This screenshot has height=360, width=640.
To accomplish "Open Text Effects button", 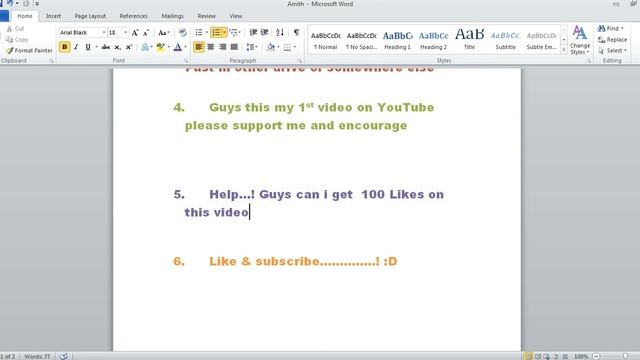I will [x=145, y=47].
